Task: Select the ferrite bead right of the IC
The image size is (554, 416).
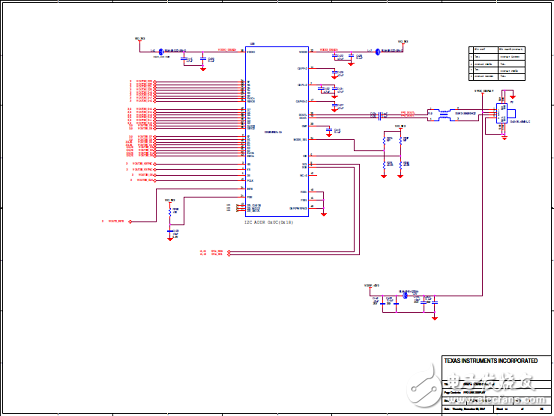Action: click(377, 52)
